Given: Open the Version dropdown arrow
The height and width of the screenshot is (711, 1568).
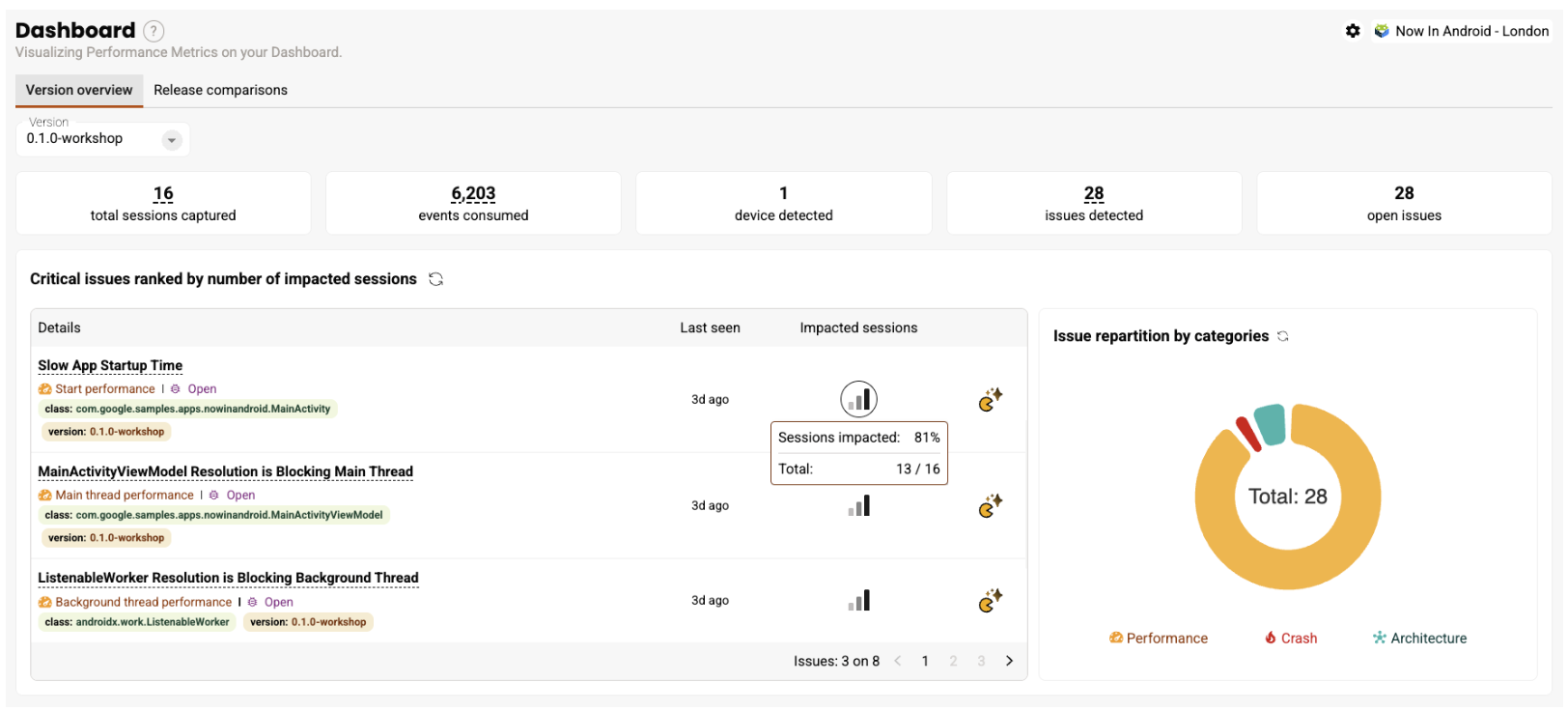Looking at the screenshot, I should coord(172,140).
